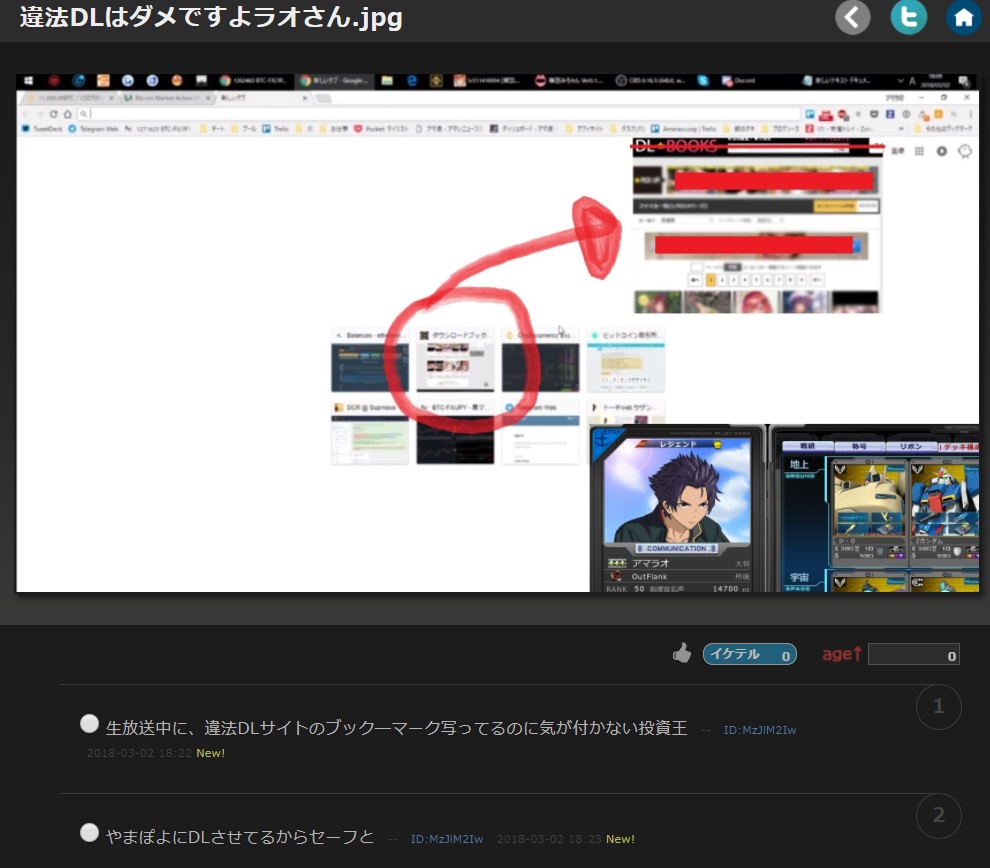Select the circle beside the second comment

coord(90,832)
